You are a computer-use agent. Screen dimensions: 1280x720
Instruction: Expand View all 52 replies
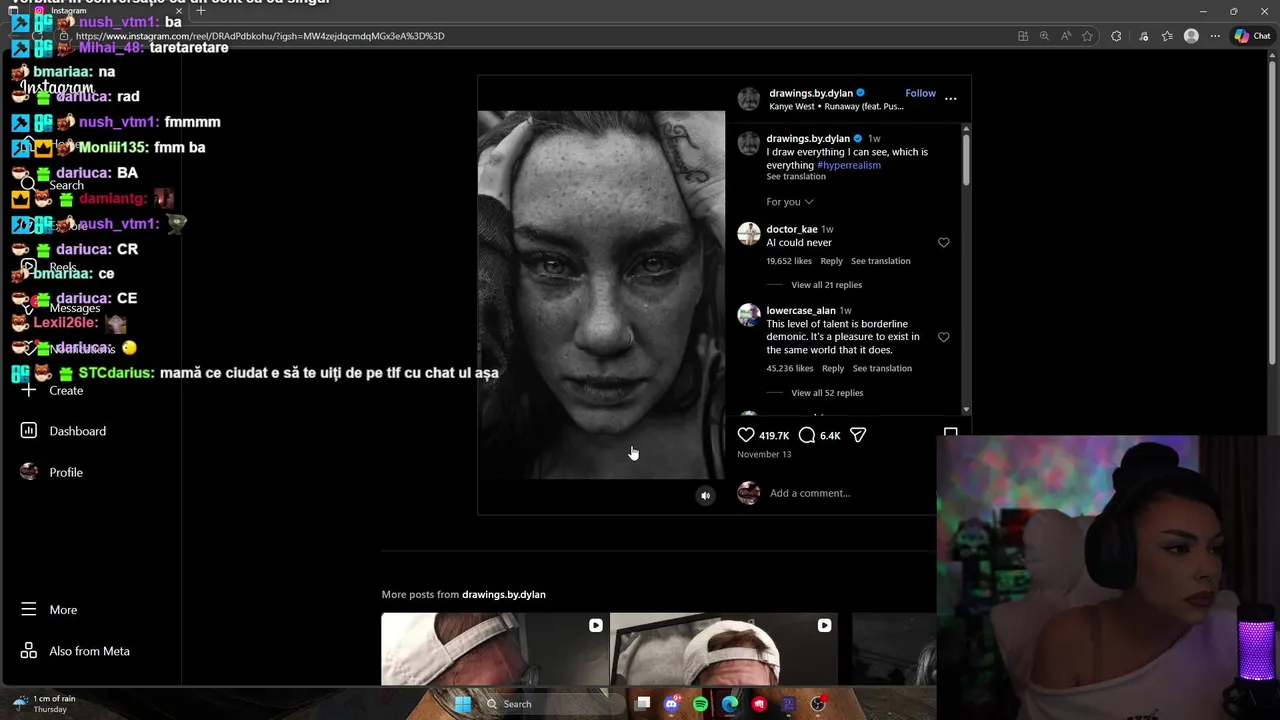827,393
